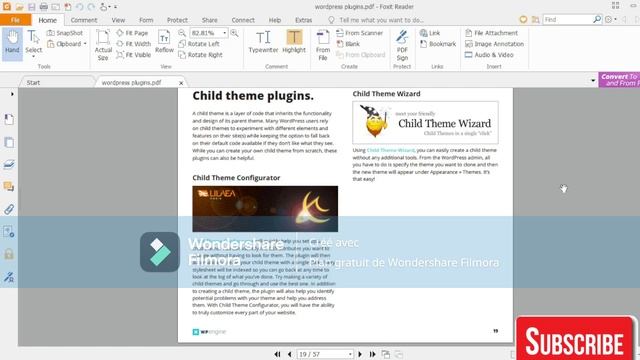Click the Open folder icon in quick toolbar
This screenshot has height=360, width=640.
click(19, 7)
